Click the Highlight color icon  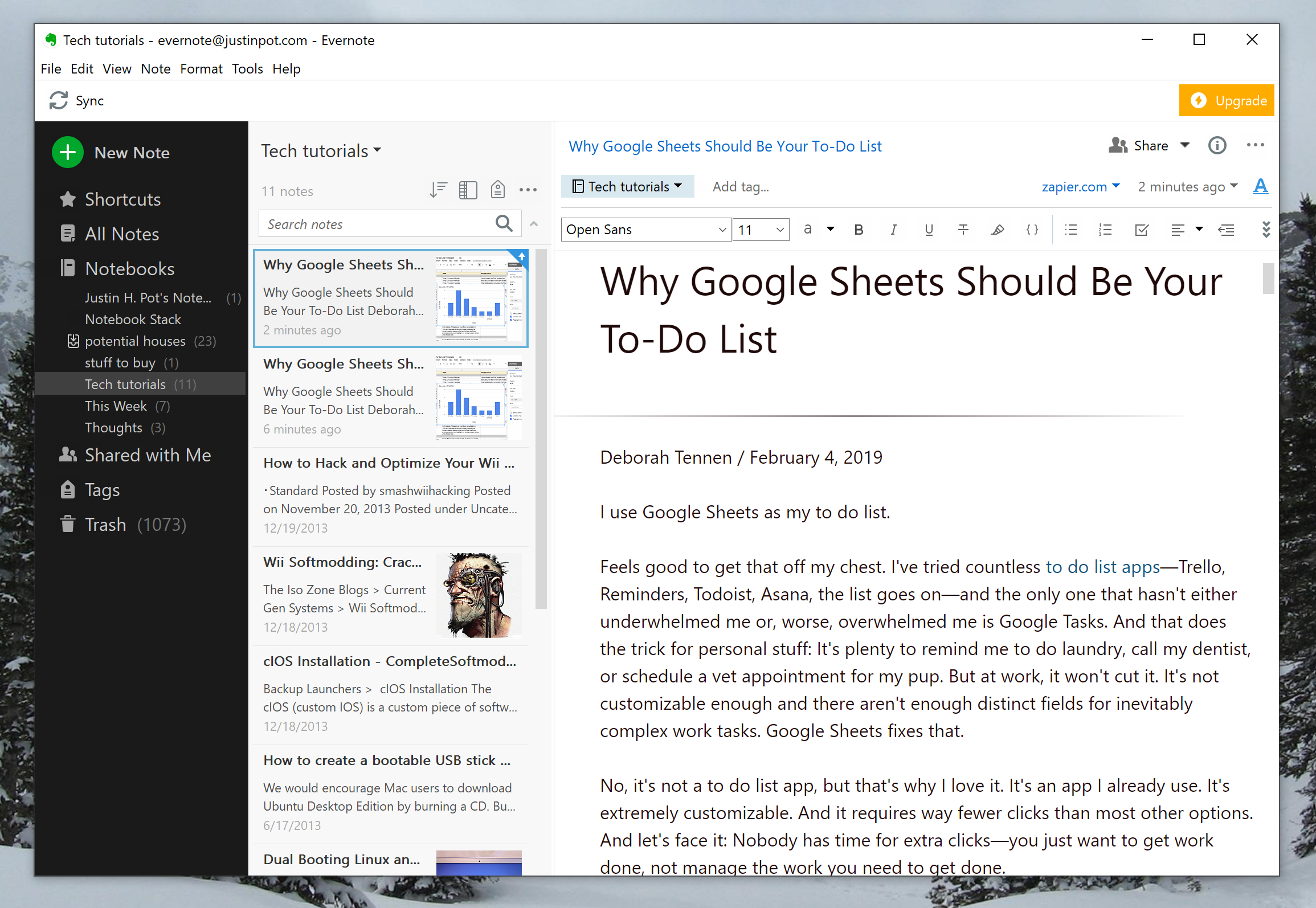pos(998,230)
